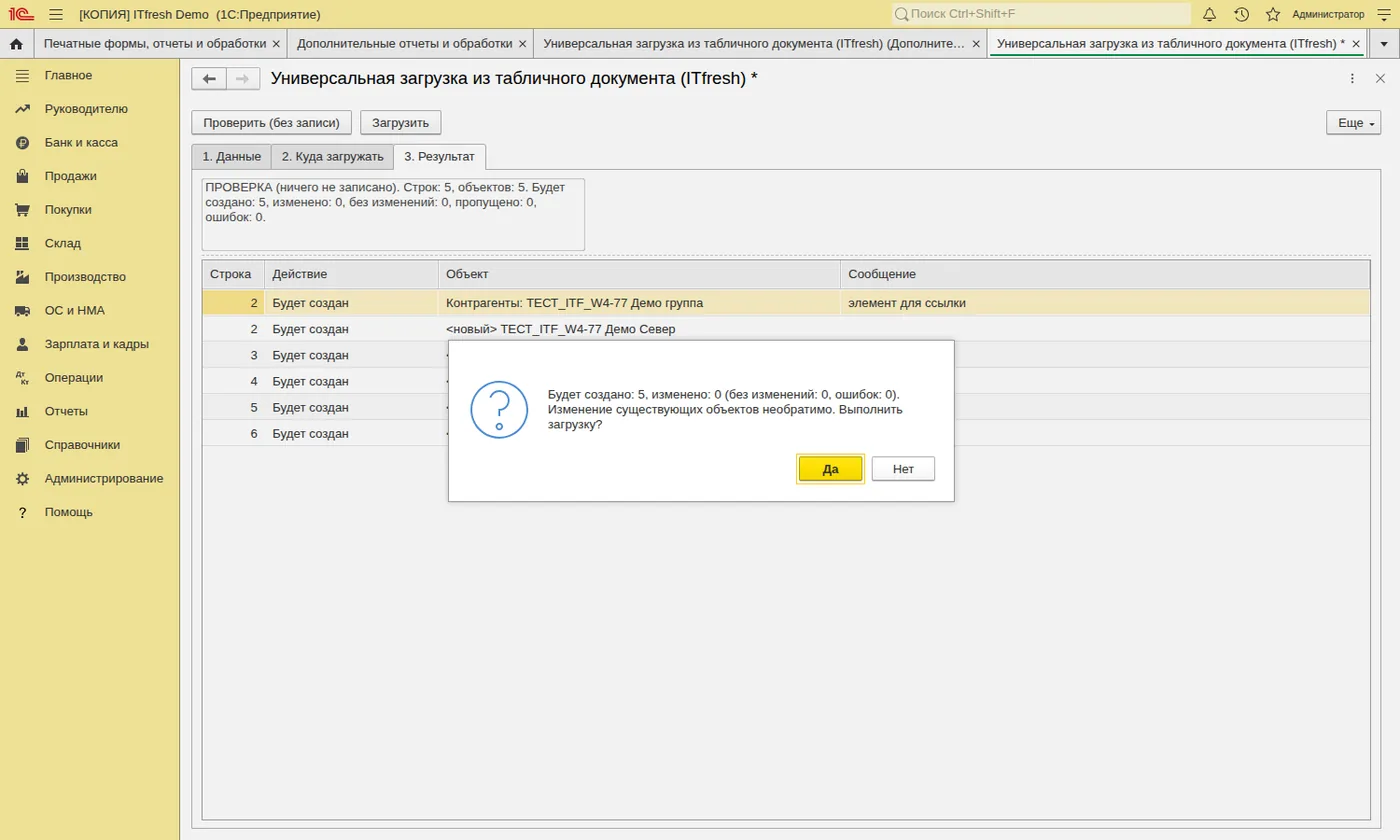
Task: Open Покупки section
Action: 68,210
